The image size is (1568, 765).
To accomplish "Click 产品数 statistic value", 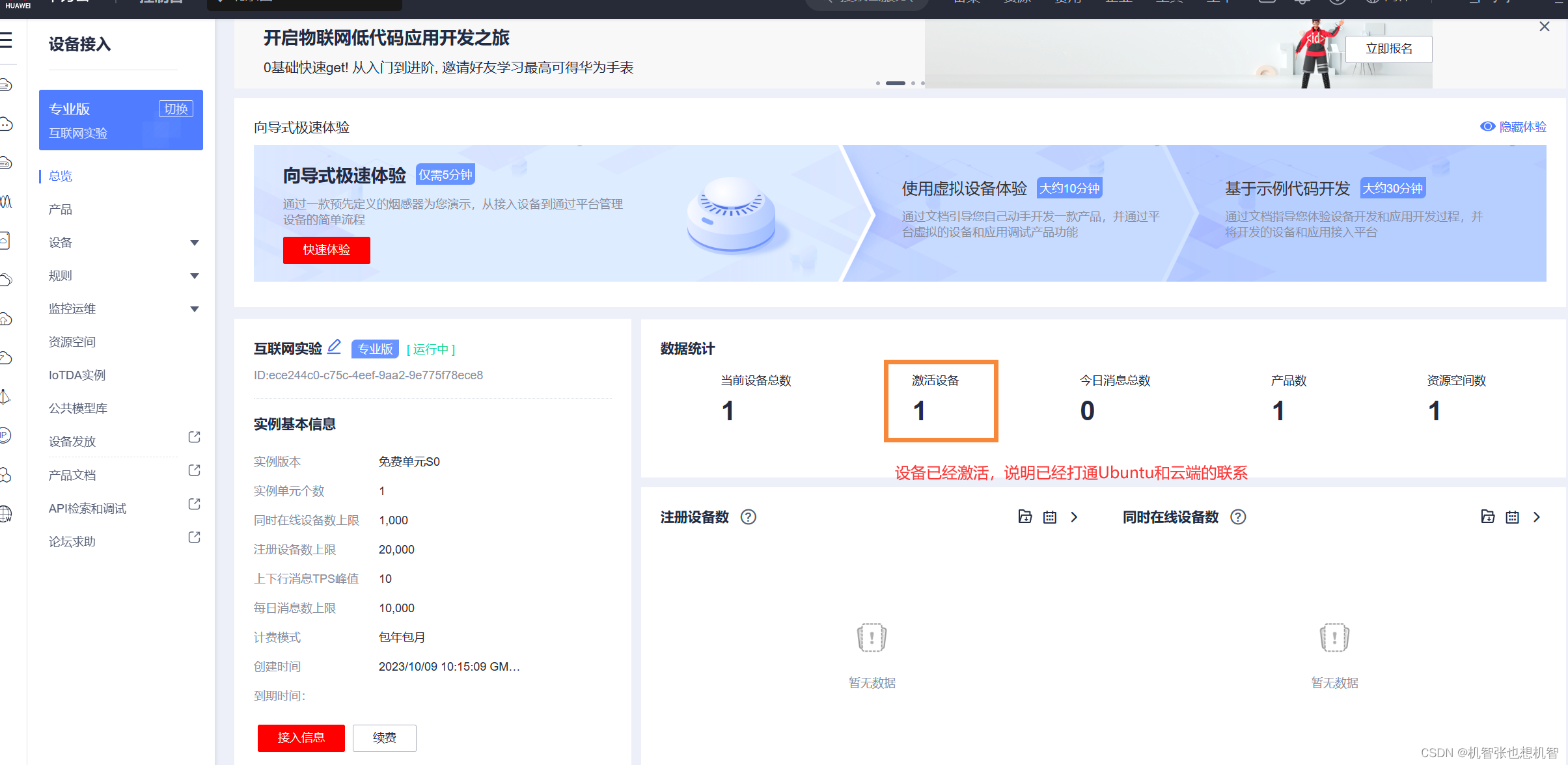I will [x=1278, y=411].
